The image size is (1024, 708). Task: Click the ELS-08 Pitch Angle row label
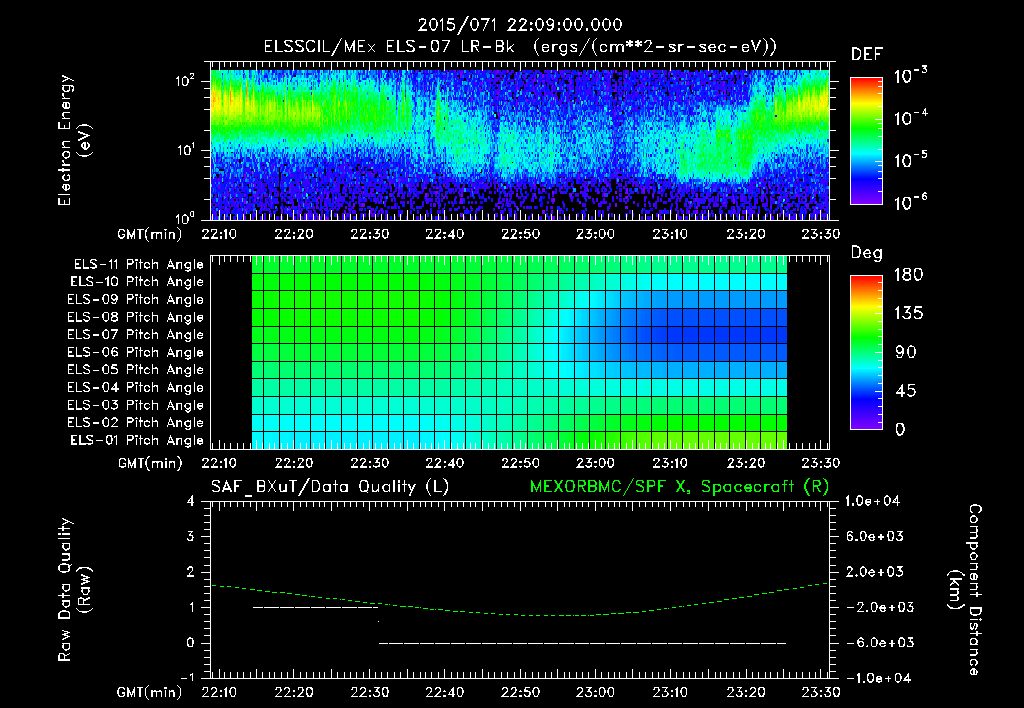point(136,317)
